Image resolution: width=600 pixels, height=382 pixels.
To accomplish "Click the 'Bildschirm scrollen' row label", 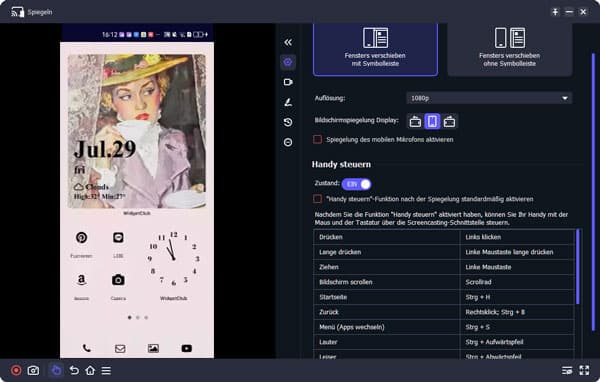I will click(346, 282).
